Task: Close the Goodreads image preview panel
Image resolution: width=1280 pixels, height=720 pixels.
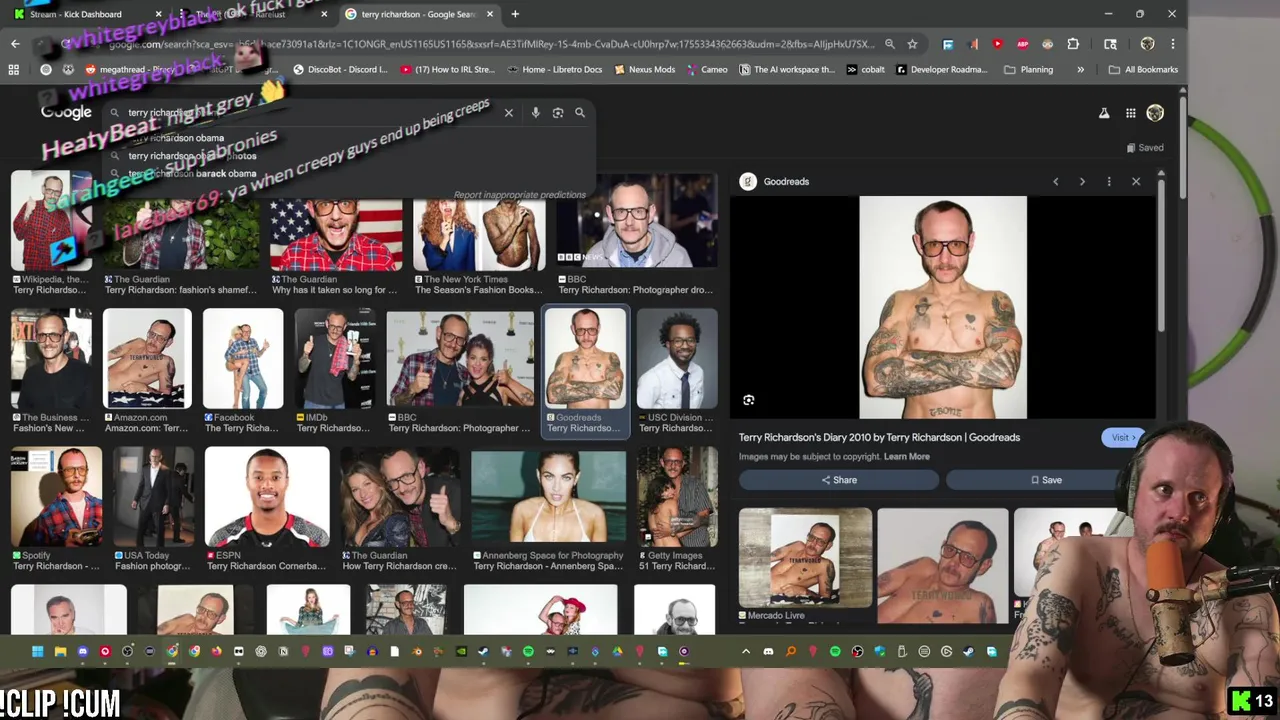Action: point(1136,181)
